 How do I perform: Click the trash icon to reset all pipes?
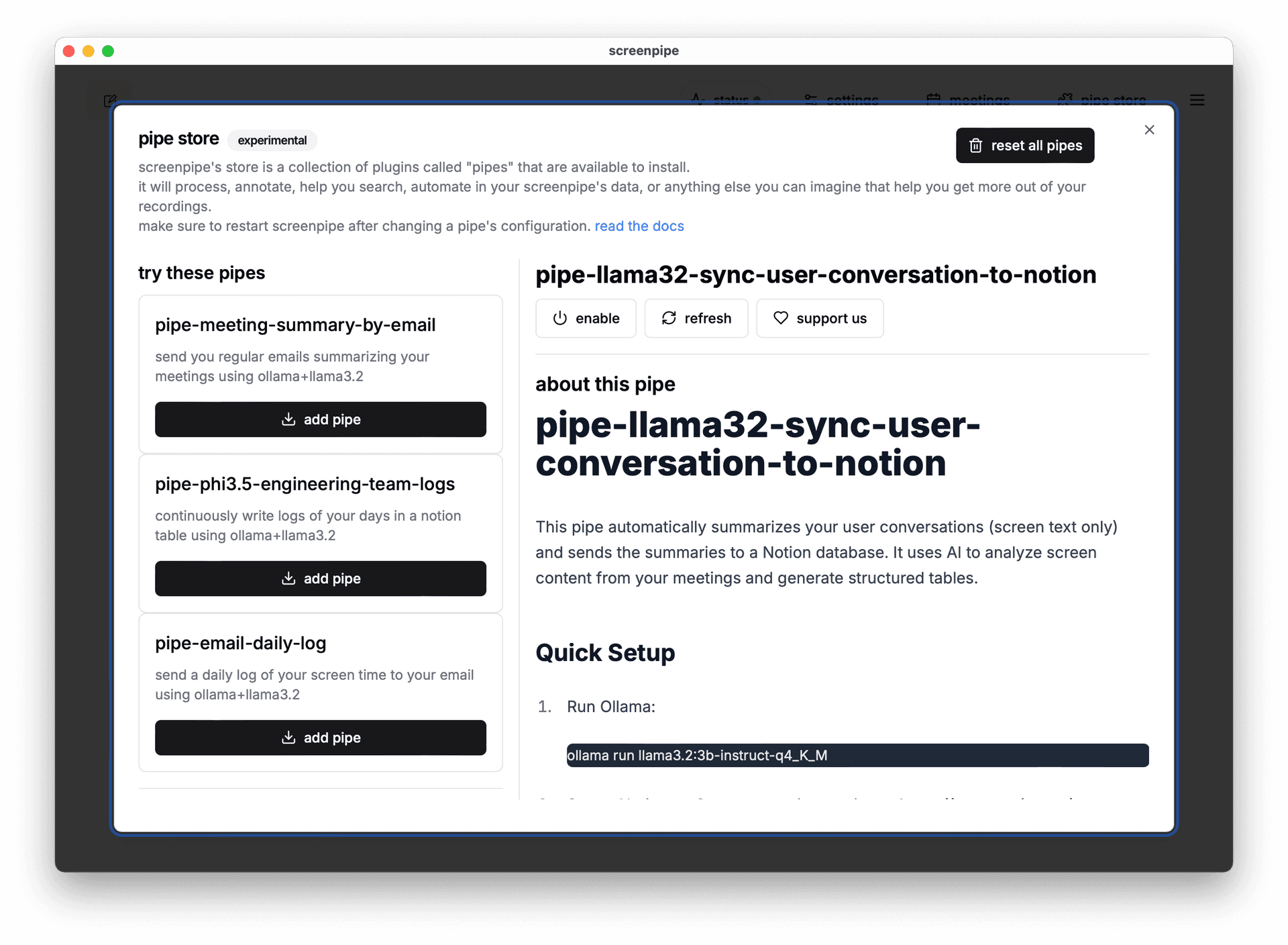[975, 145]
